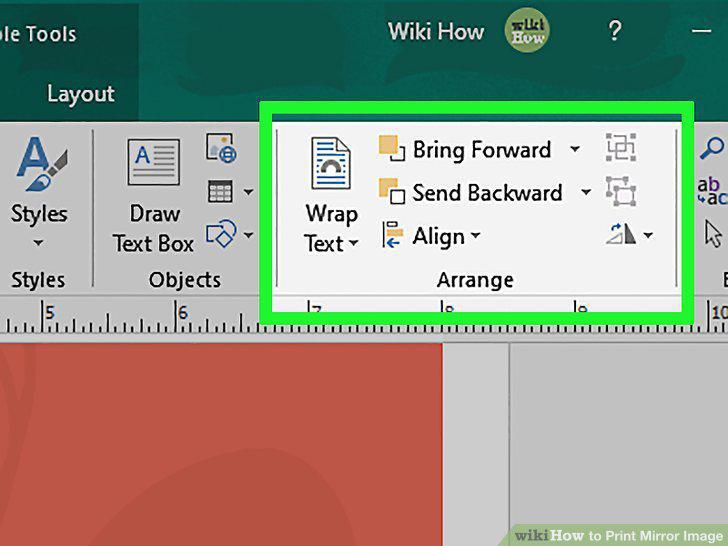Viewport: 728px width, 546px height.
Task: Select the red shape on the page
Action: [221, 445]
